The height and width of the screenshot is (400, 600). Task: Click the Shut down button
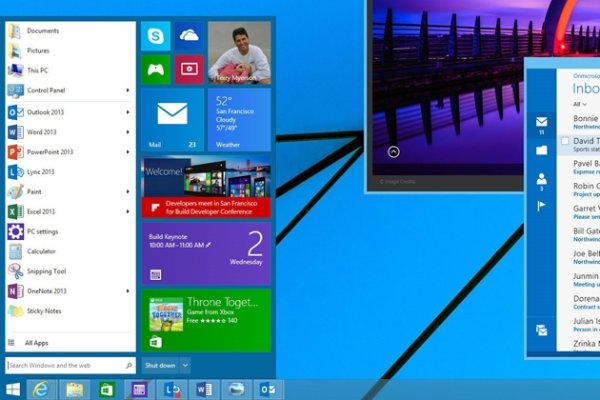tap(159, 365)
